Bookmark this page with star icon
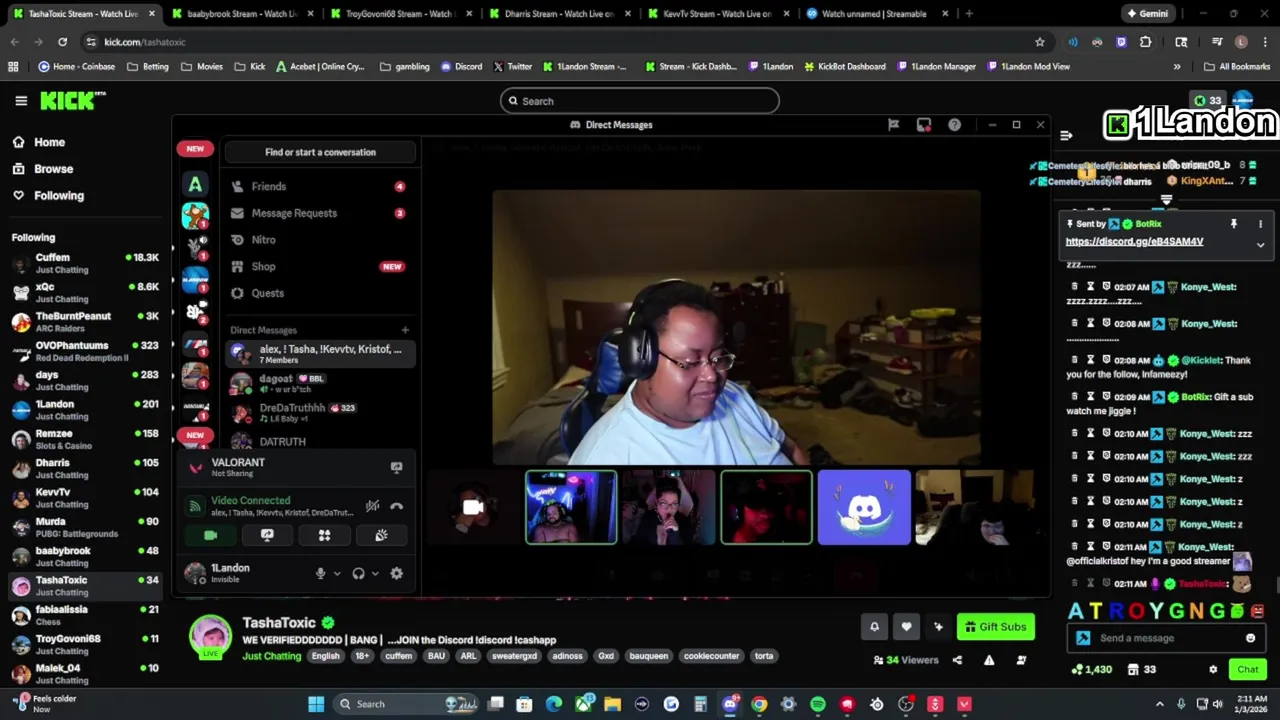1280x720 pixels. tap(1040, 42)
